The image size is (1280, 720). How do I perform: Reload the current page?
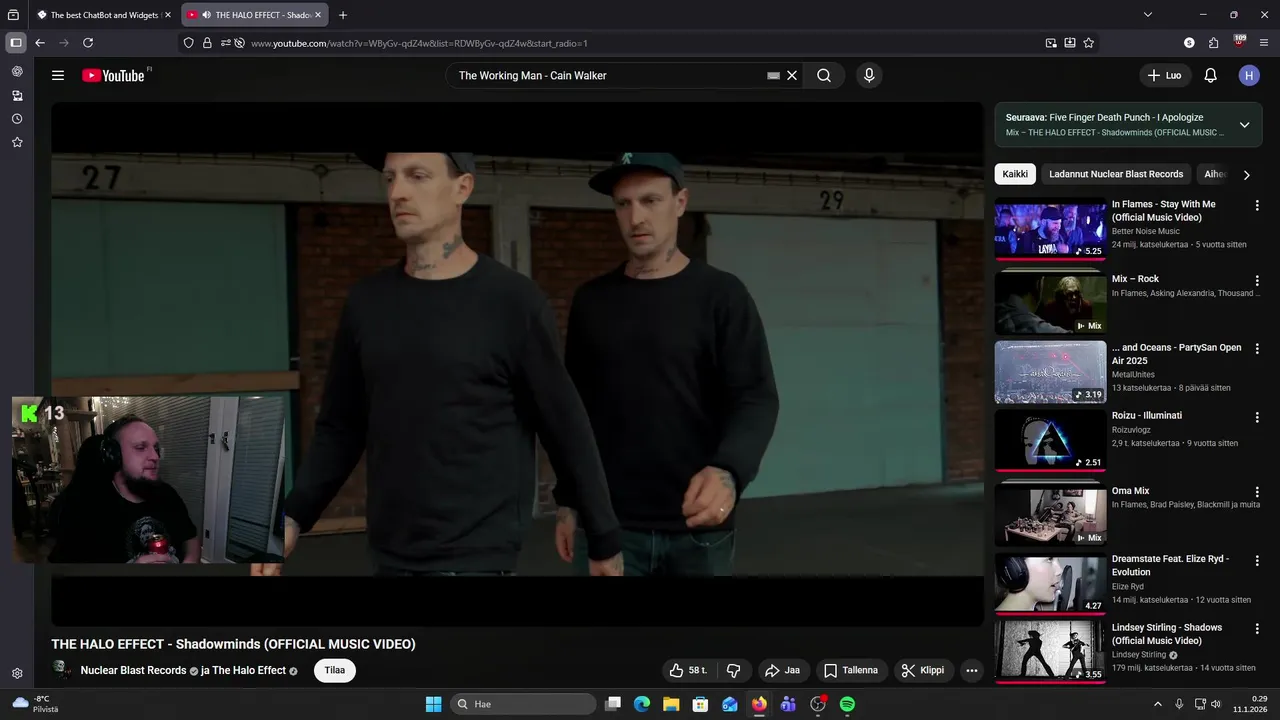point(88,43)
